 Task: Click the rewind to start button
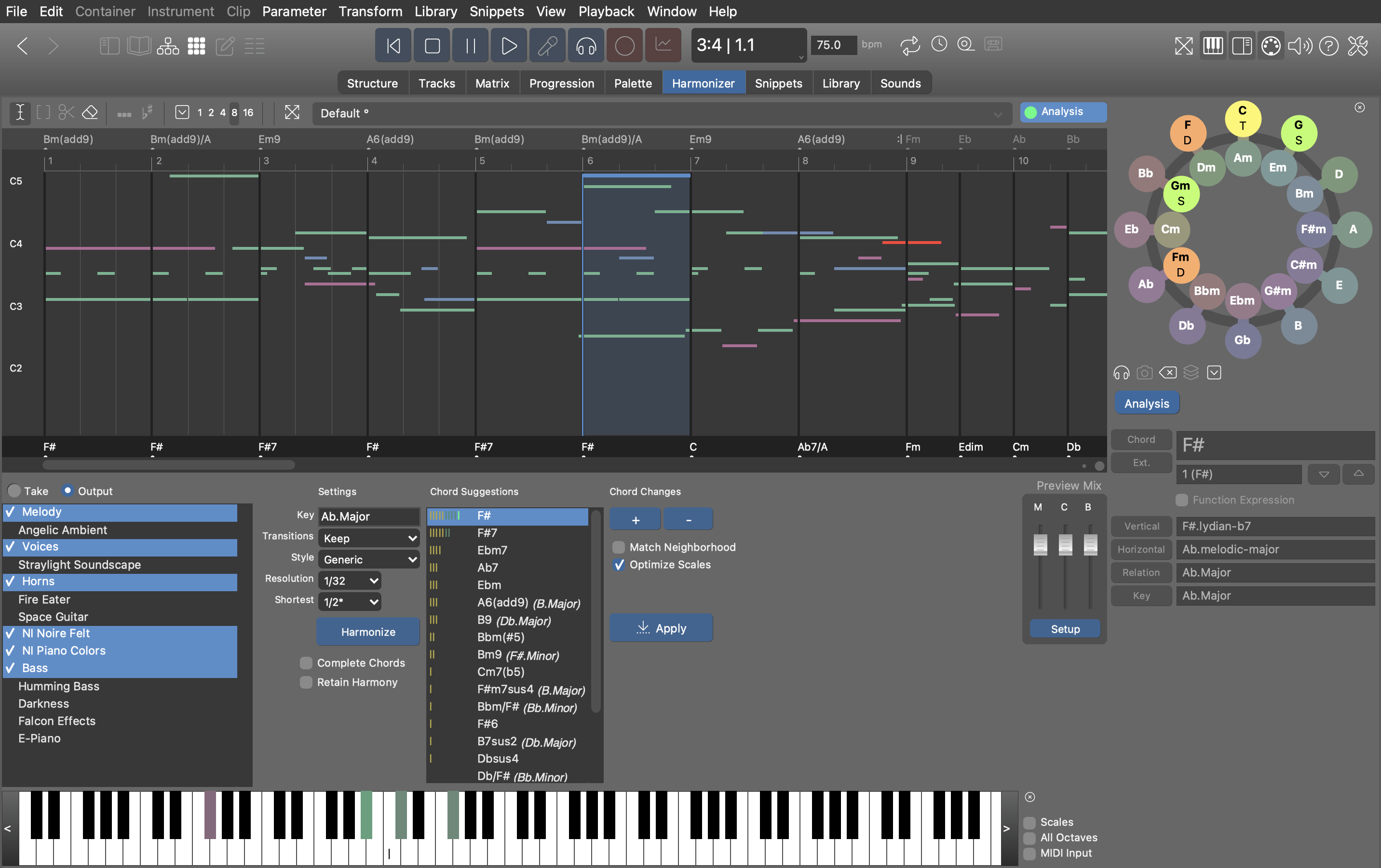(393, 45)
